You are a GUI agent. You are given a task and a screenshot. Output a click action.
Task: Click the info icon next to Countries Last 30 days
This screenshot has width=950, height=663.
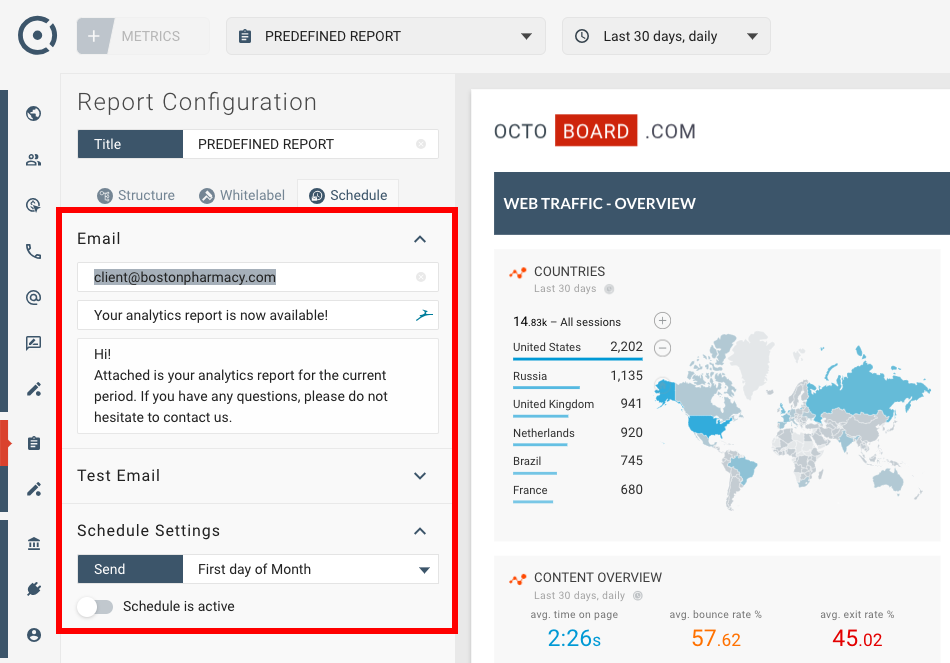610,289
